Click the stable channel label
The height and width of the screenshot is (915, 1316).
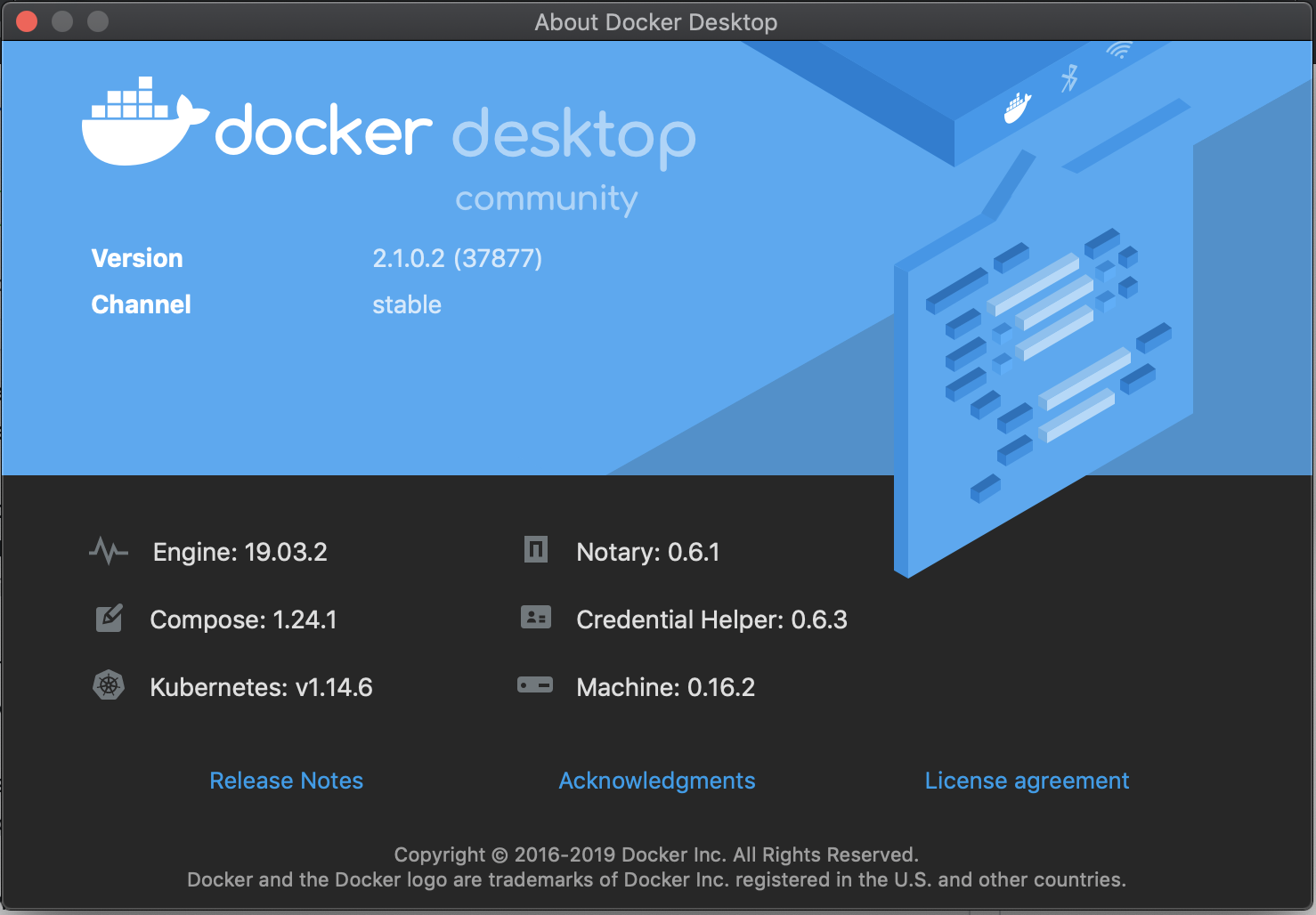point(407,304)
